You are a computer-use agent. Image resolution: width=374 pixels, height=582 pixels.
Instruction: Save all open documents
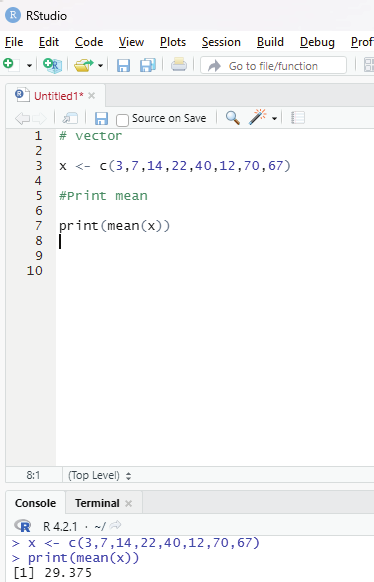(x=148, y=65)
